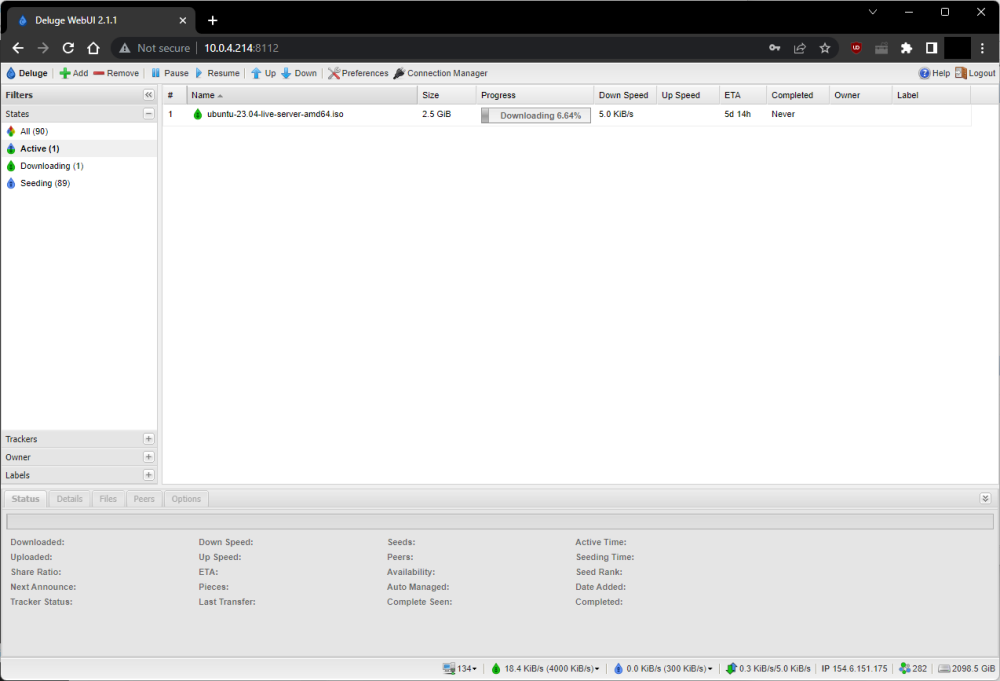Move torrent Up in queue
Viewport: 1000px width, 681px height.
263,73
